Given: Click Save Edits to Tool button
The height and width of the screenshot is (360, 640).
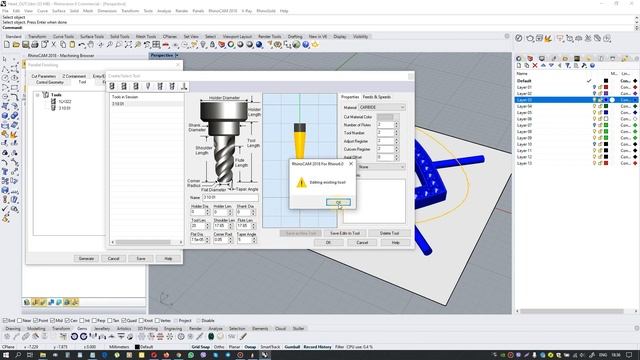Looking at the screenshot, I should pos(345,233).
